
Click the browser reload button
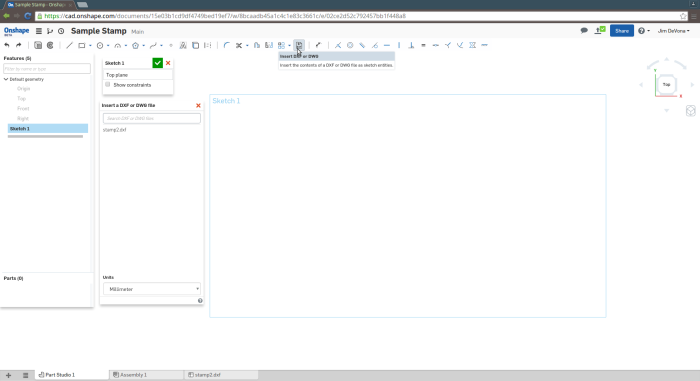click(x=28, y=16)
